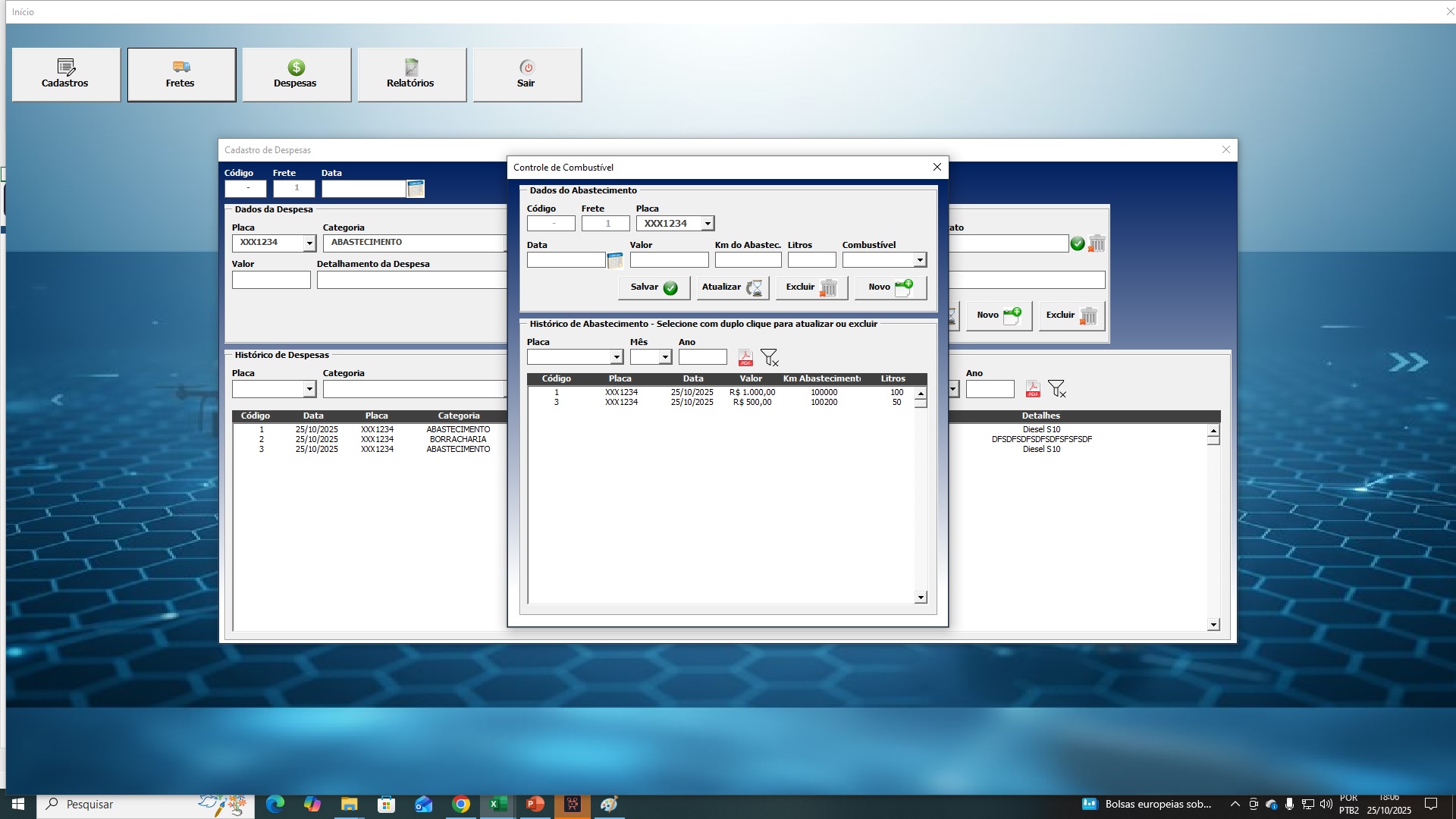Click the Litros input field
The height and width of the screenshot is (819, 1456).
tap(811, 260)
